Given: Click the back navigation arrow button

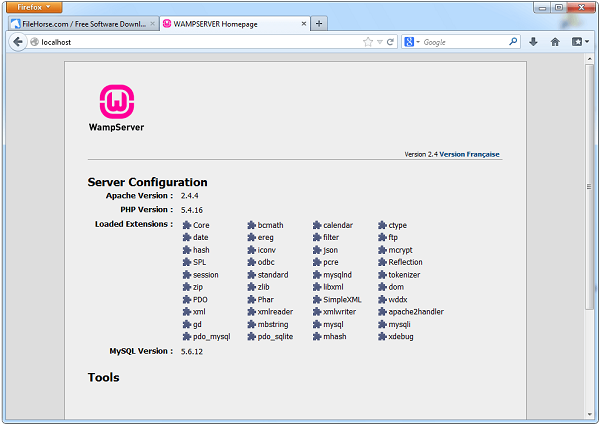Looking at the screenshot, I should pos(18,42).
